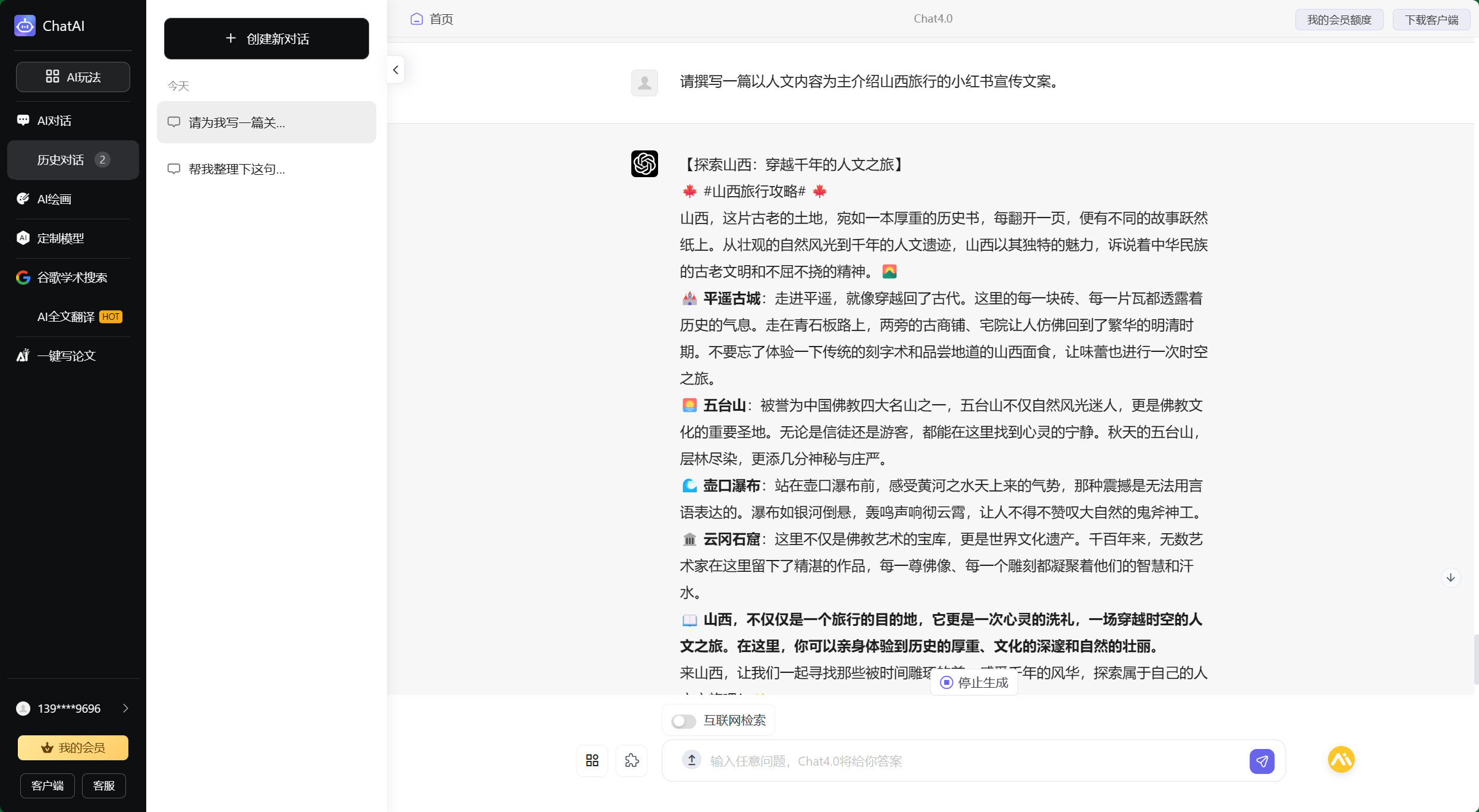1479x812 pixels.
Task: Open 历史对话 history conversations
Action: pyautogui.click(x=59, y=159)
